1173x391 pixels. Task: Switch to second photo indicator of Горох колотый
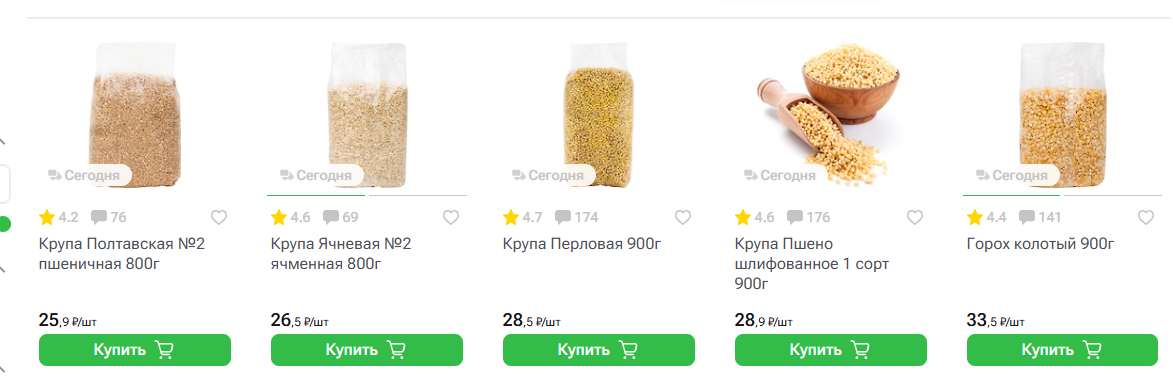1112,196
